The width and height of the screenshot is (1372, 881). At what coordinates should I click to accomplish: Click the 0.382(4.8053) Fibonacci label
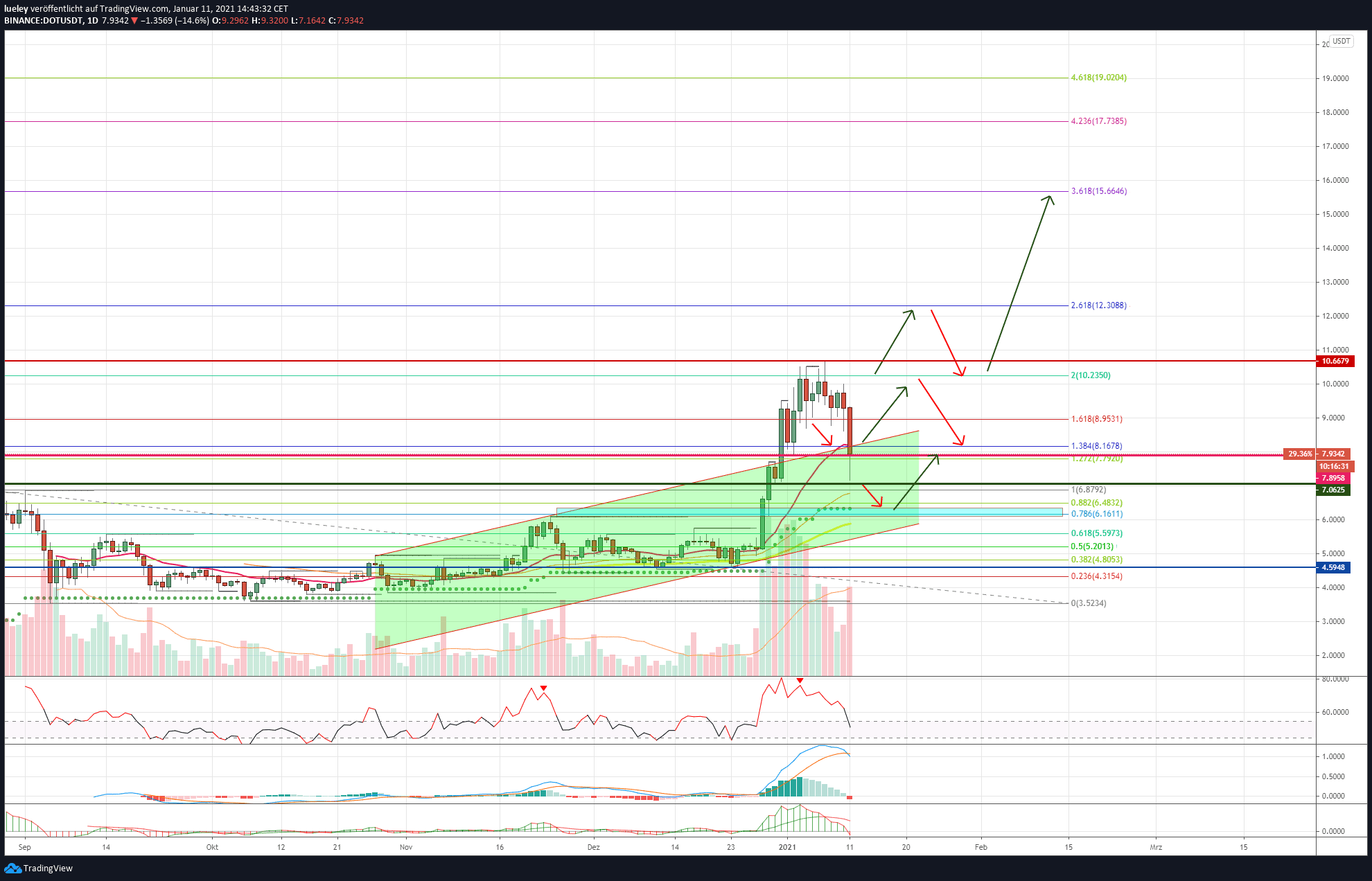(x=1096, y=560)
